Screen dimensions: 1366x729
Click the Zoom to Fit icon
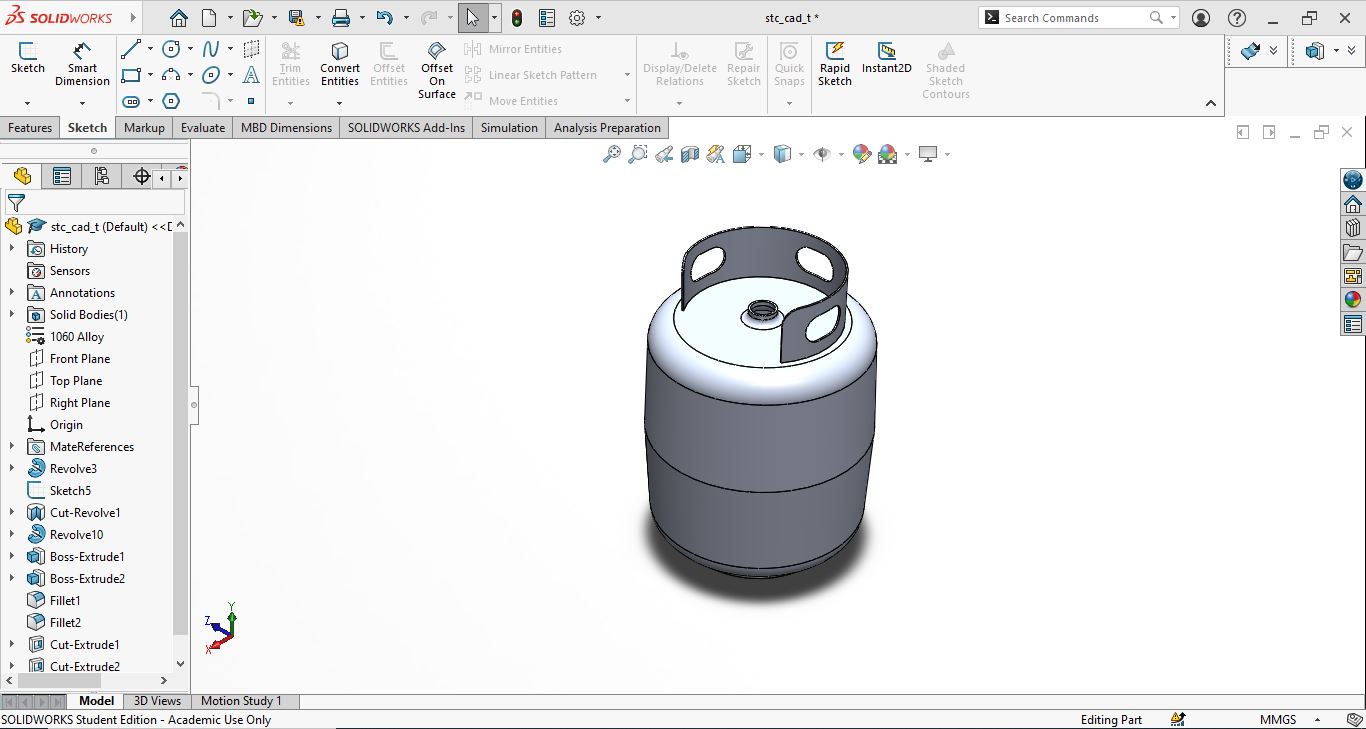point(612,154)
